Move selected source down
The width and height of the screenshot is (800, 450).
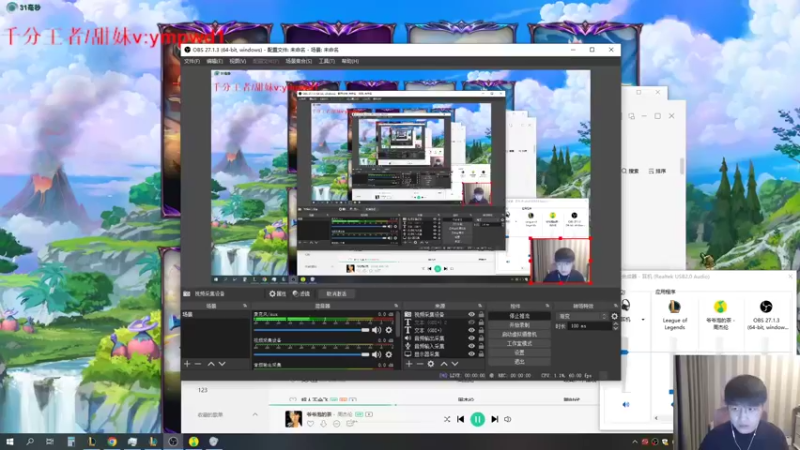point(455,364)
